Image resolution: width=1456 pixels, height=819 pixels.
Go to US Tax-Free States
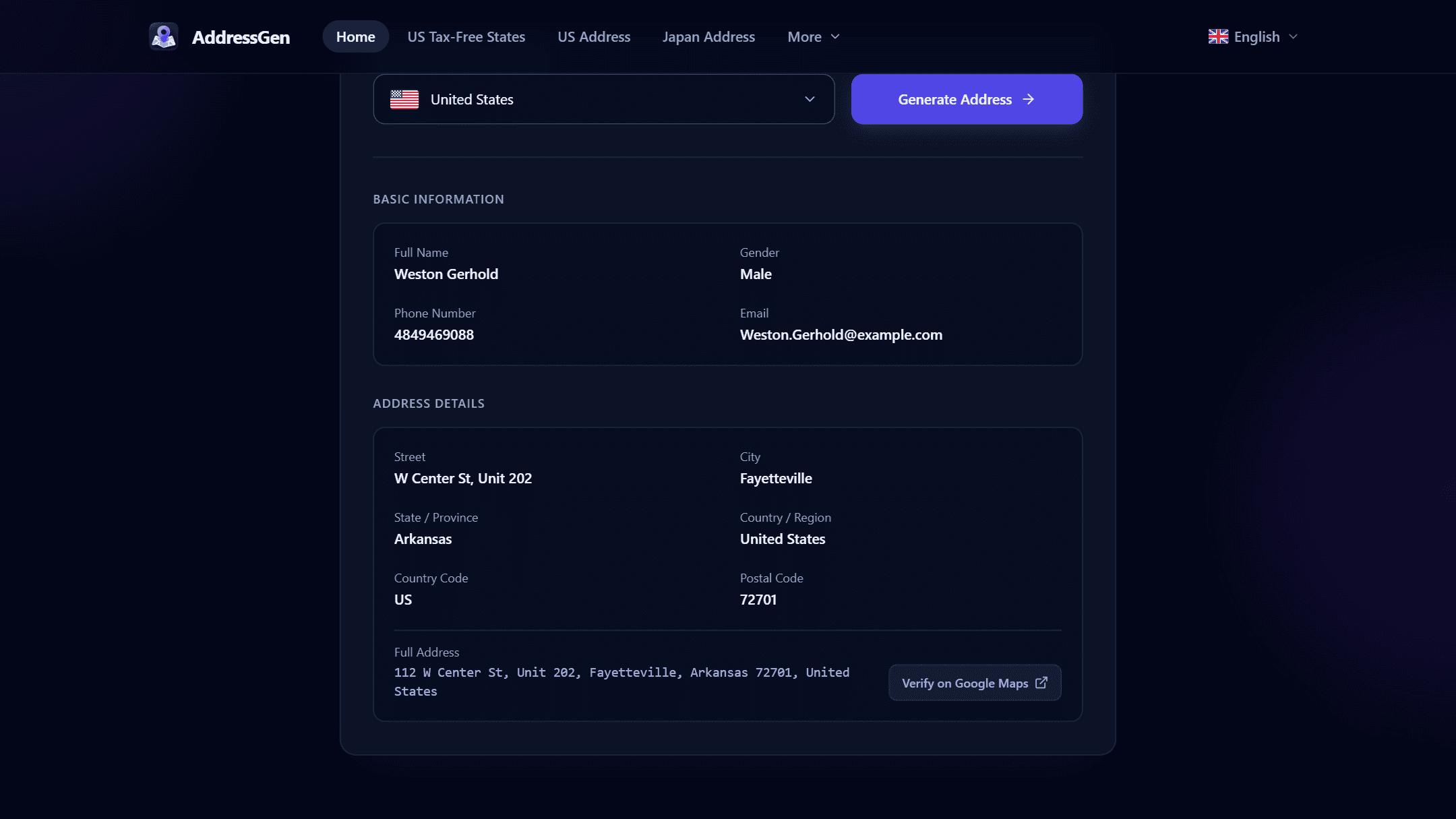466,36
